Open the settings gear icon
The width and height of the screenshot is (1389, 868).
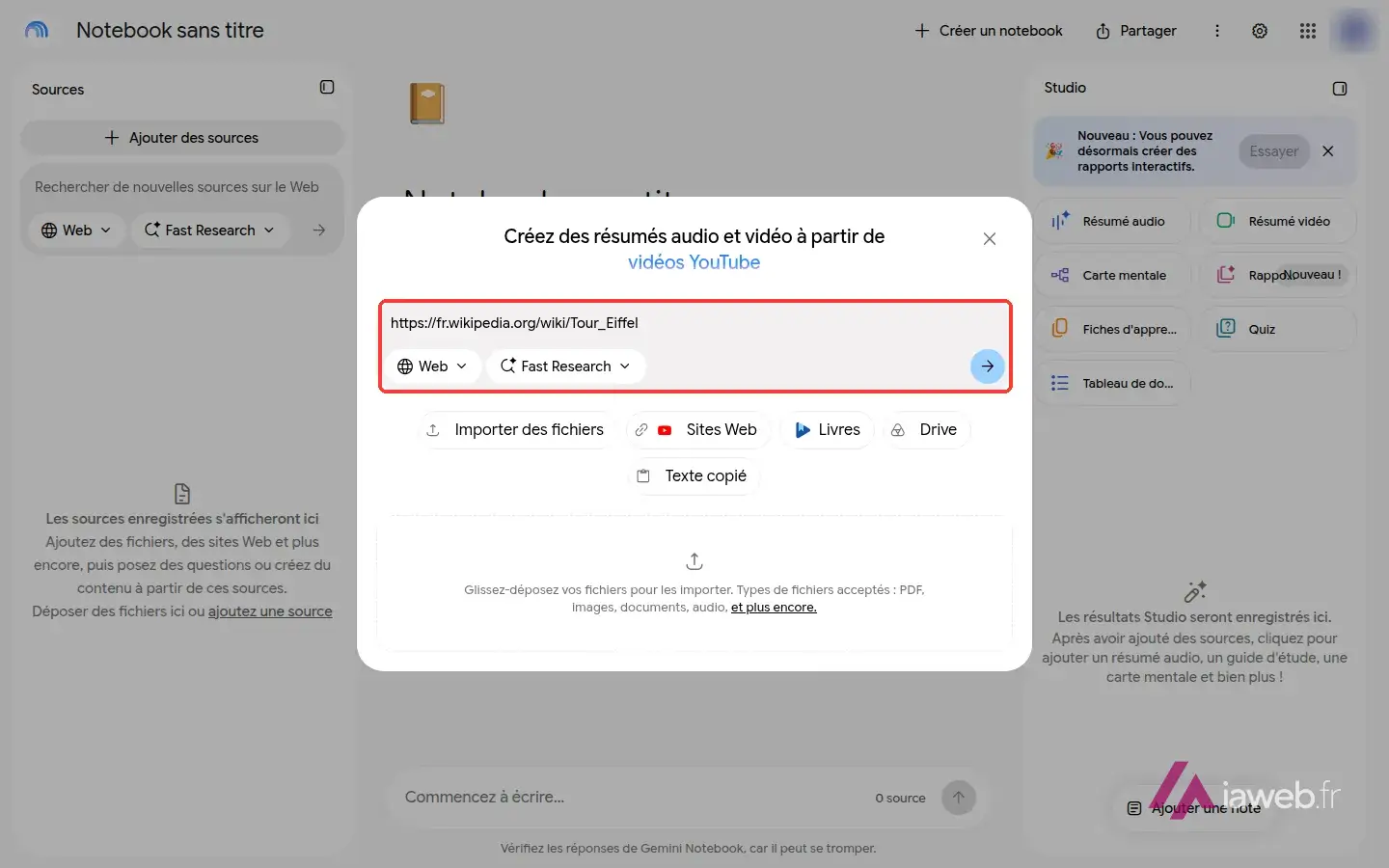pos(1260,31)
